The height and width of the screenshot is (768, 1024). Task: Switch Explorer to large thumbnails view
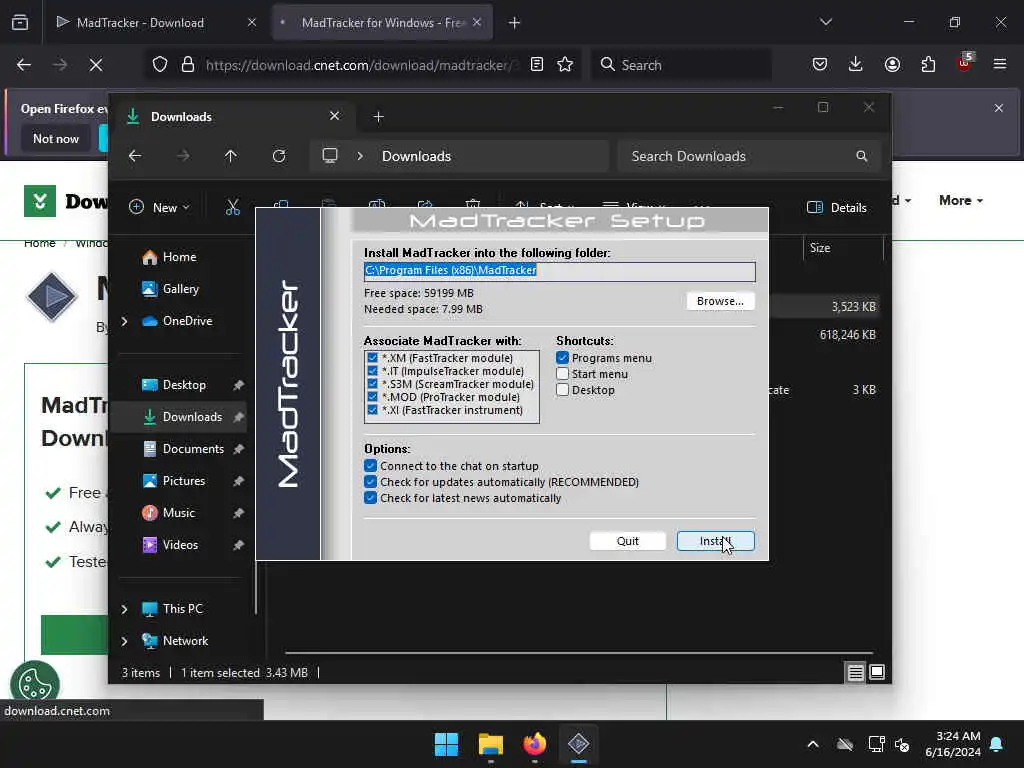(x=877, y=672)
